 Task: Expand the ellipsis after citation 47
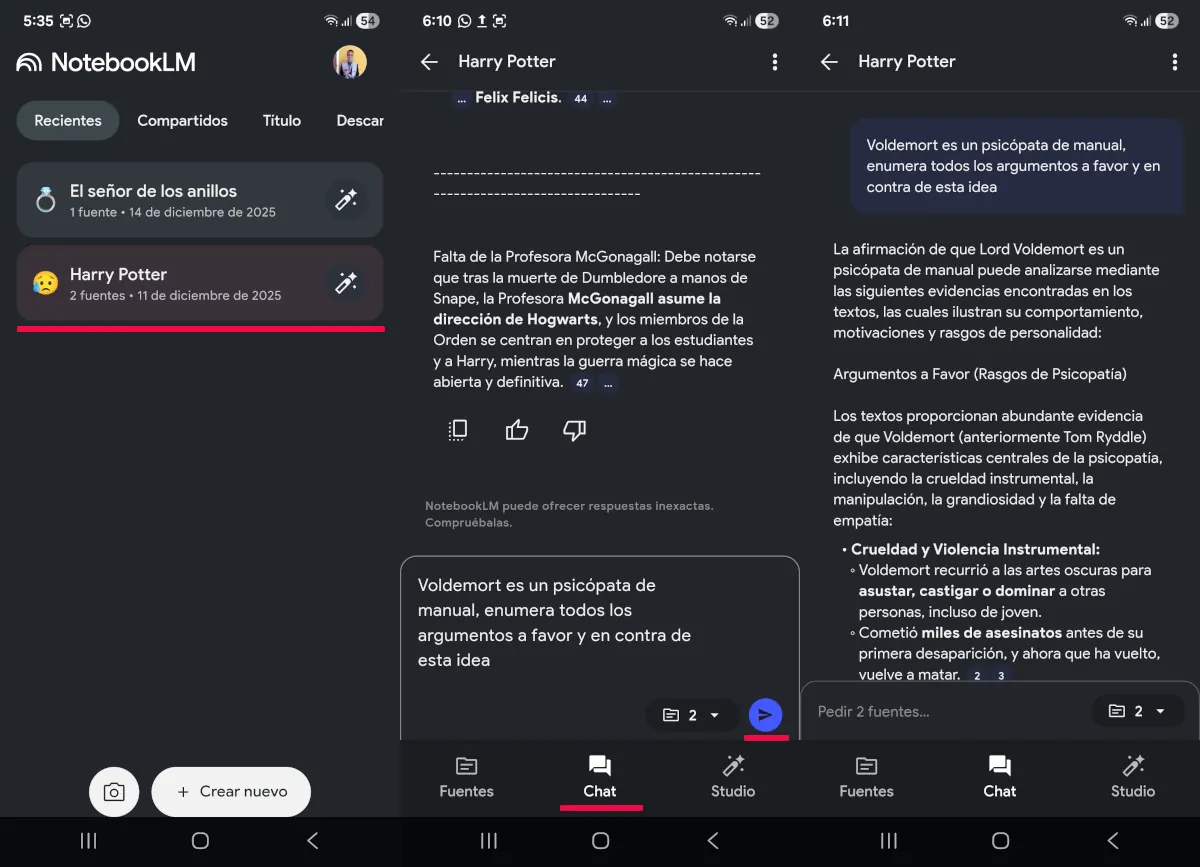click(609, 383)
